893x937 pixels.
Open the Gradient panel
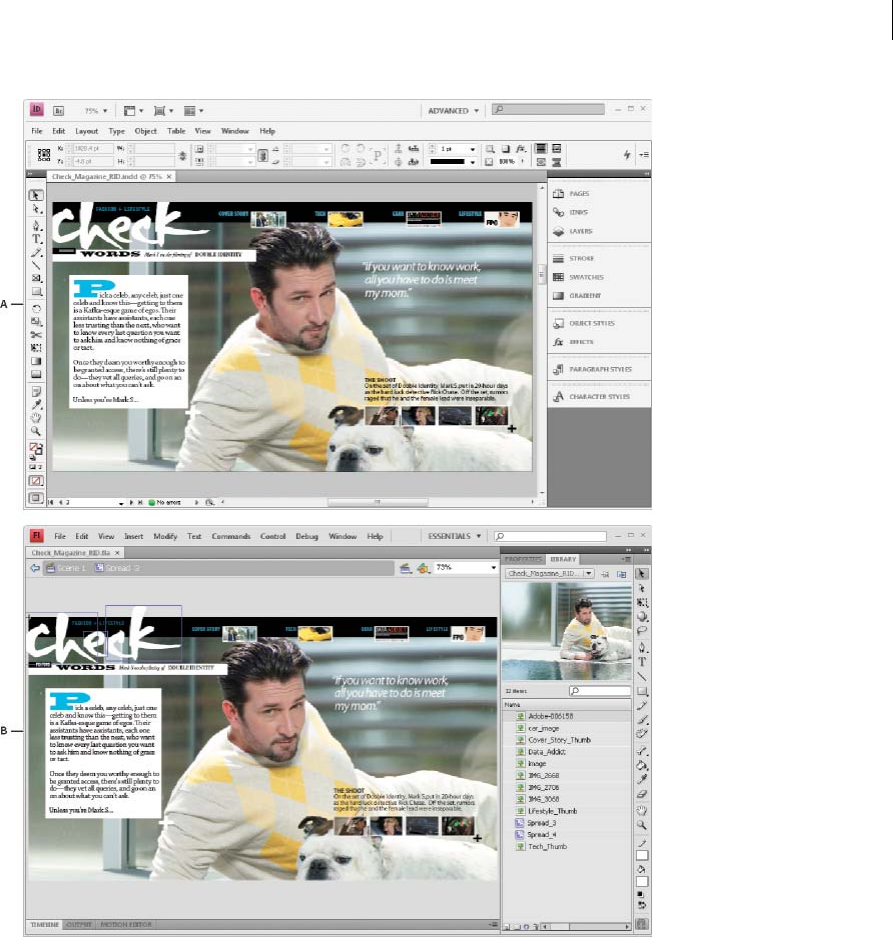(577, 296)
